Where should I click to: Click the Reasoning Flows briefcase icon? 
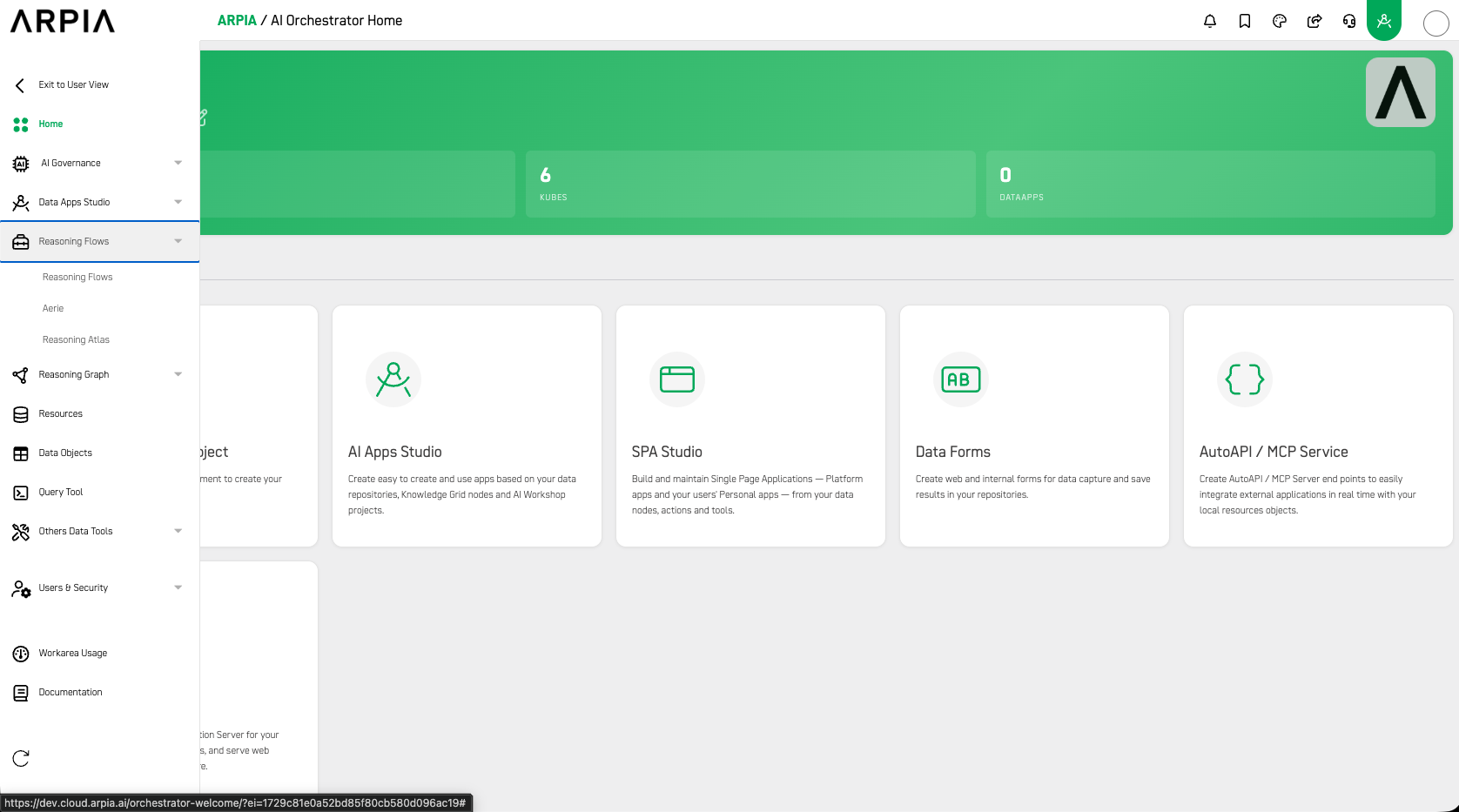21,242
